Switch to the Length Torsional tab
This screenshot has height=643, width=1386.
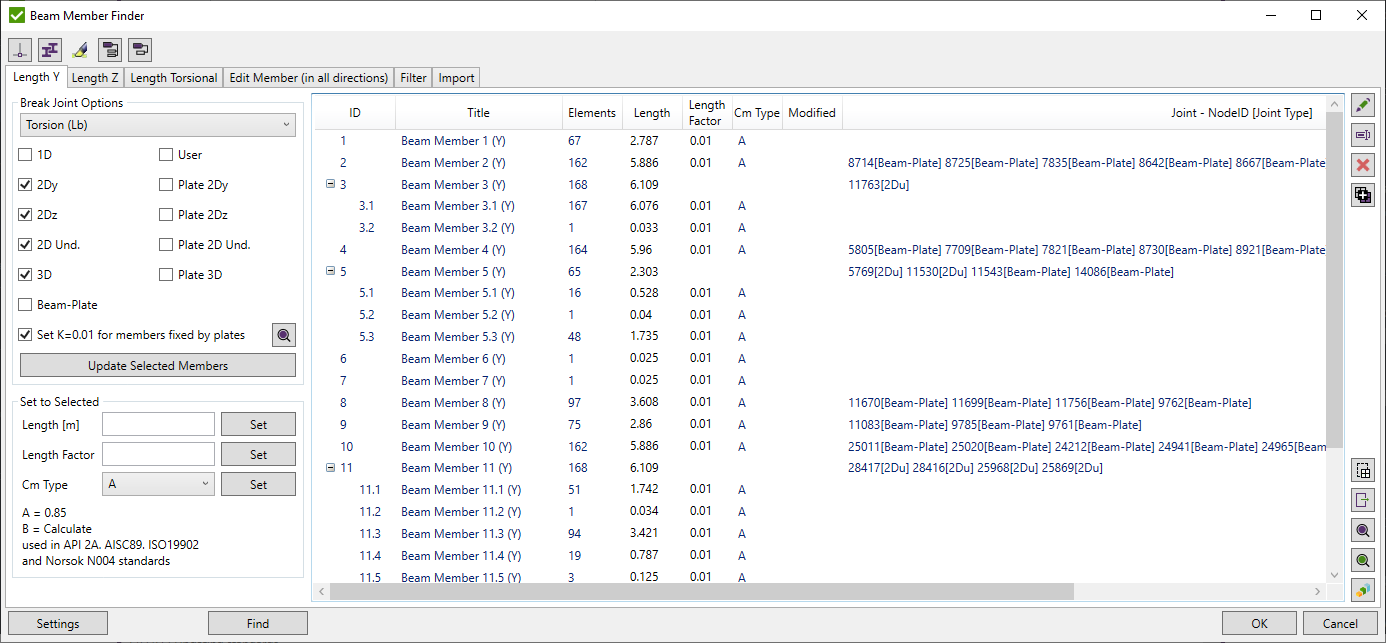click(x=173, y=77)
